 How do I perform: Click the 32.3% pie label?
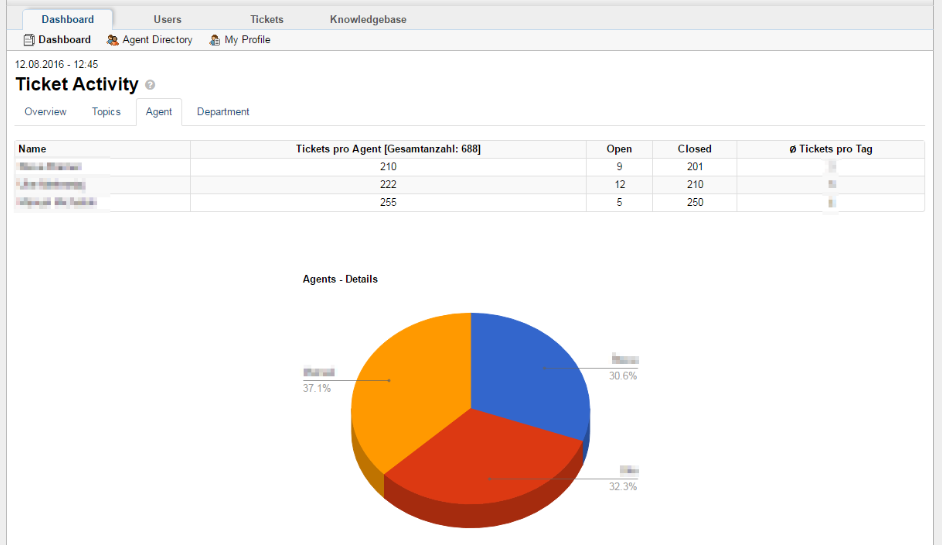[623, 487]
